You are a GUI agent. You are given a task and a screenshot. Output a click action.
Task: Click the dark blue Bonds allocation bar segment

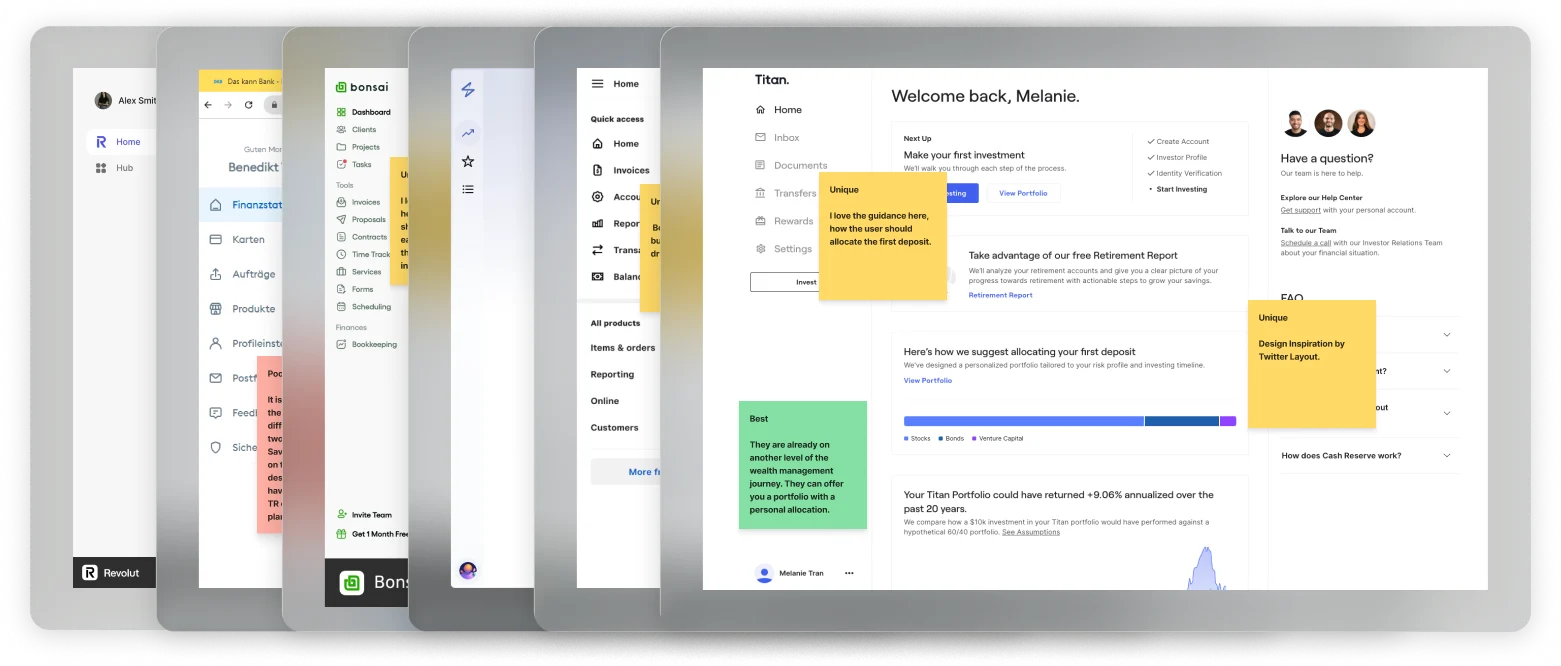point(1181,422)
